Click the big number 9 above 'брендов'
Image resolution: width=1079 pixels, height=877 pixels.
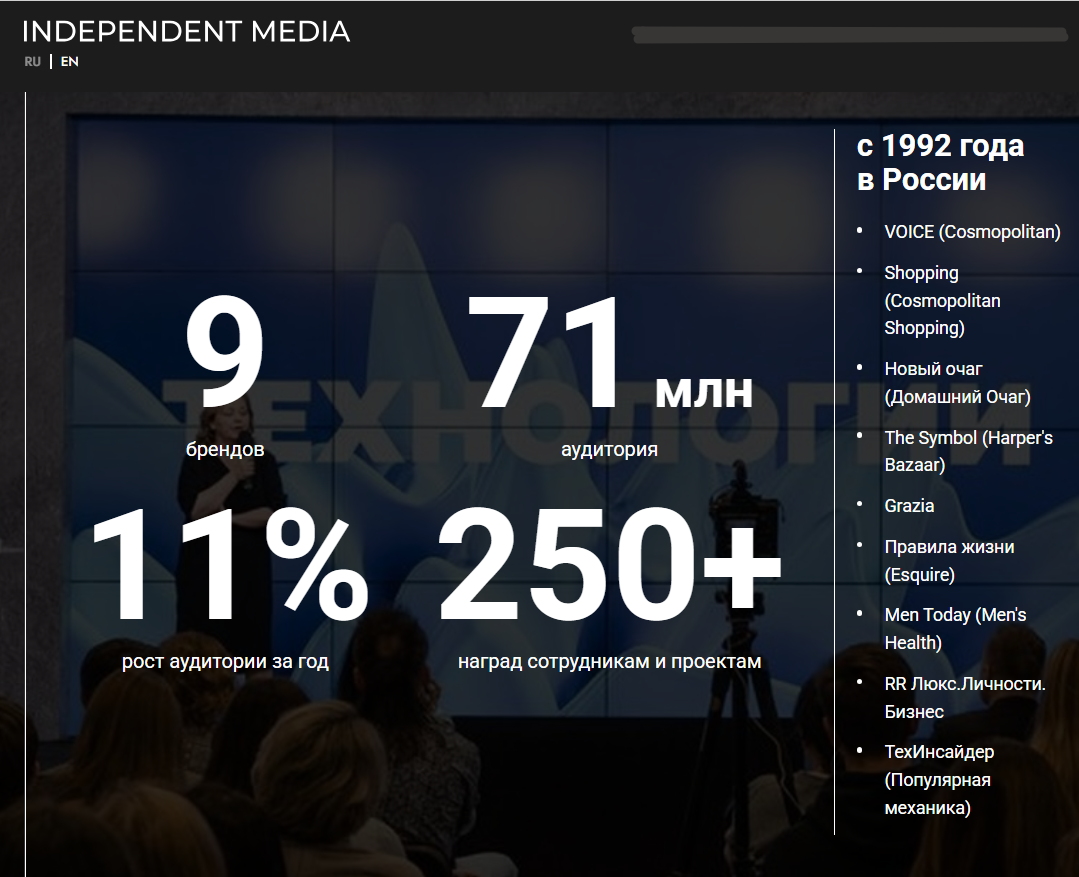(x=224, y=351)
